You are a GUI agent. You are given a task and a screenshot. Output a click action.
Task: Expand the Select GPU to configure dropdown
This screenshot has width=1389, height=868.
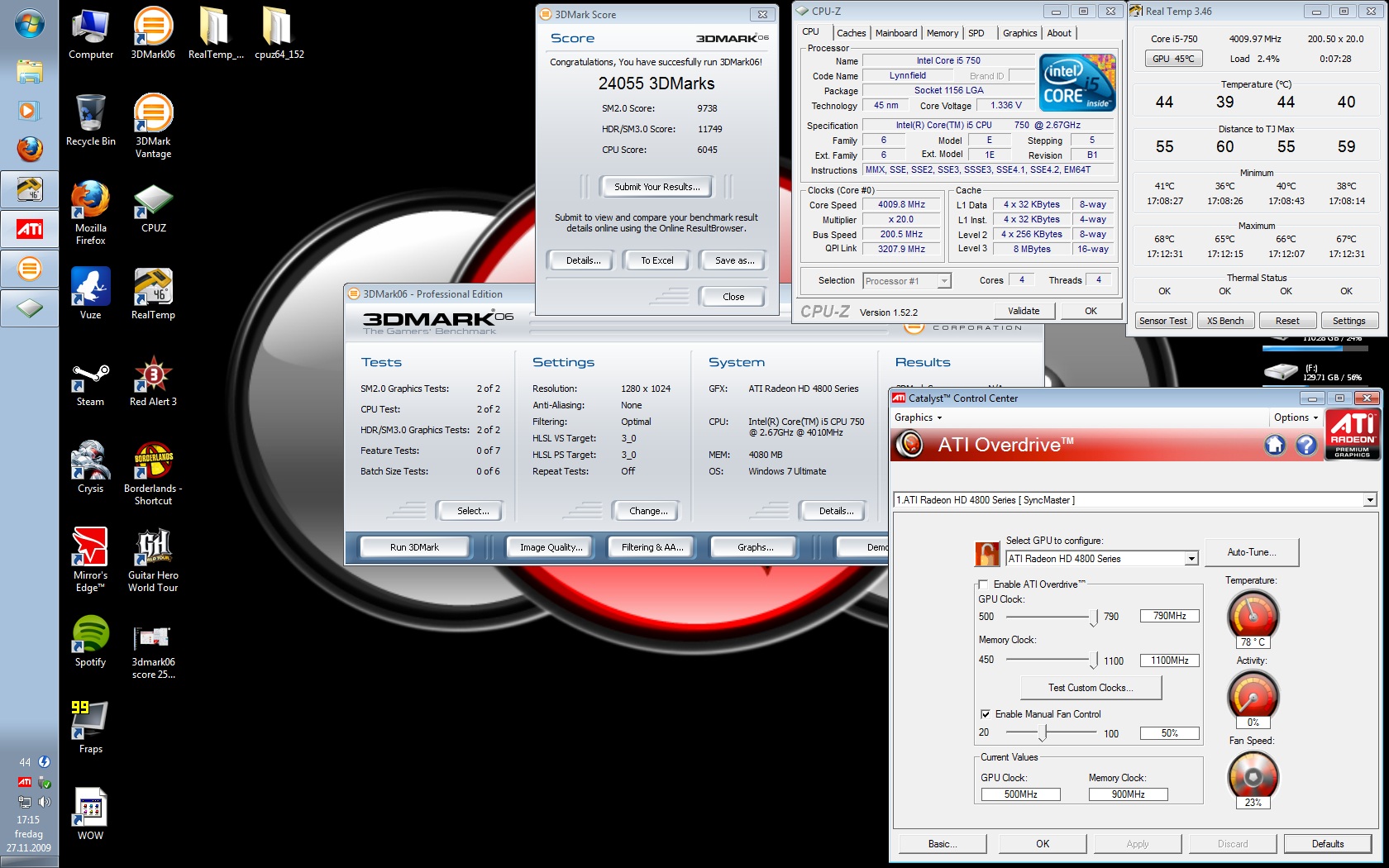pyautogui.click(x=1191, y=559)
